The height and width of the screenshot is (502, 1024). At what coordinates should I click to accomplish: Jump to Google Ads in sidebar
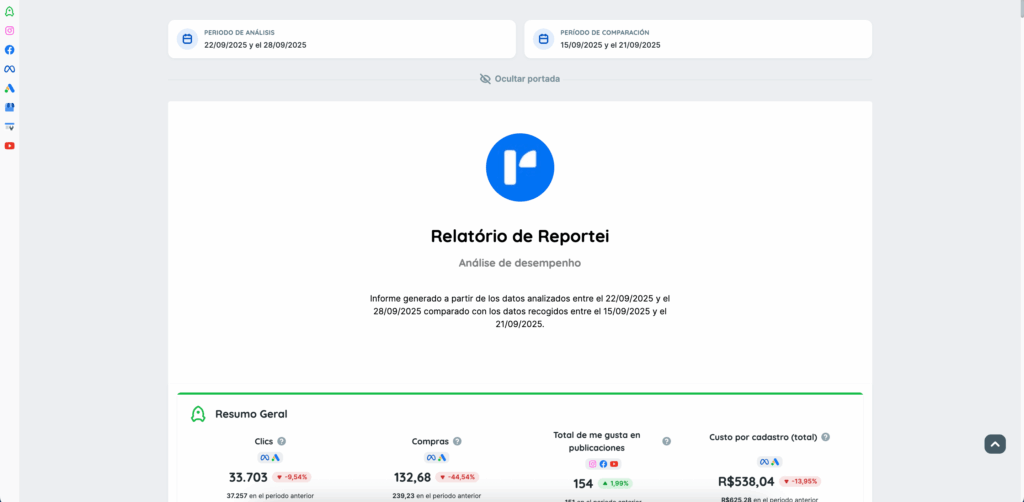(x=10, y=88)
